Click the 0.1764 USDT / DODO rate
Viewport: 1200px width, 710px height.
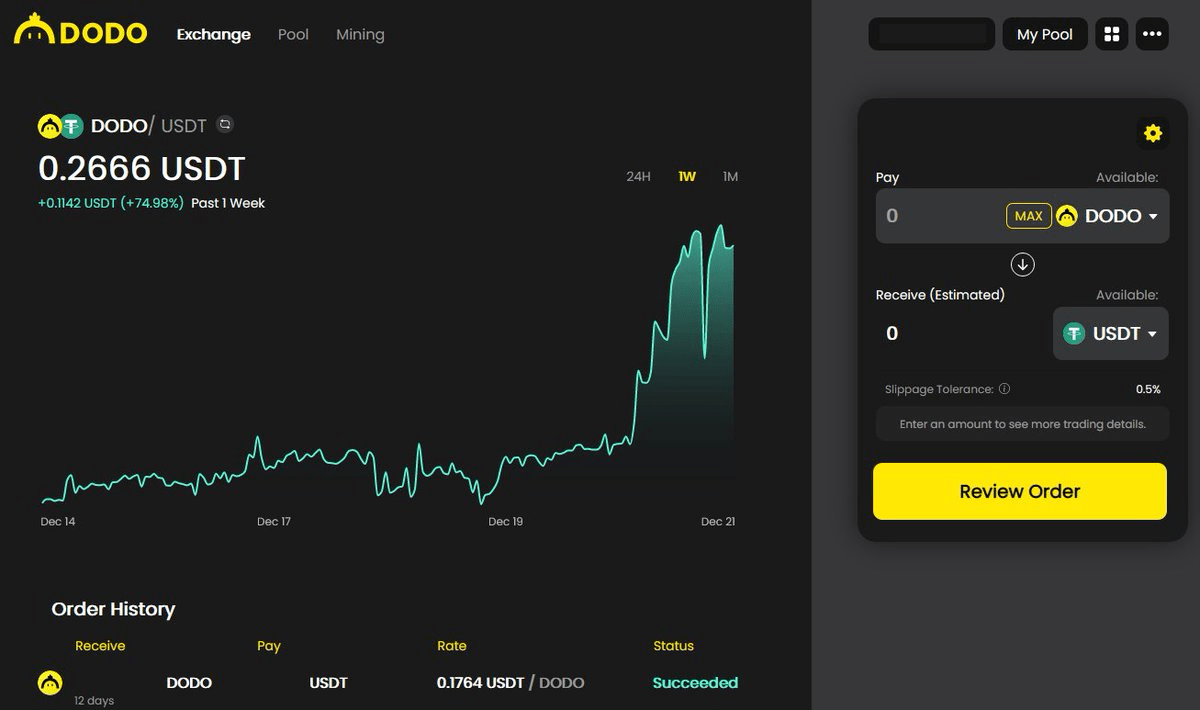510,683
